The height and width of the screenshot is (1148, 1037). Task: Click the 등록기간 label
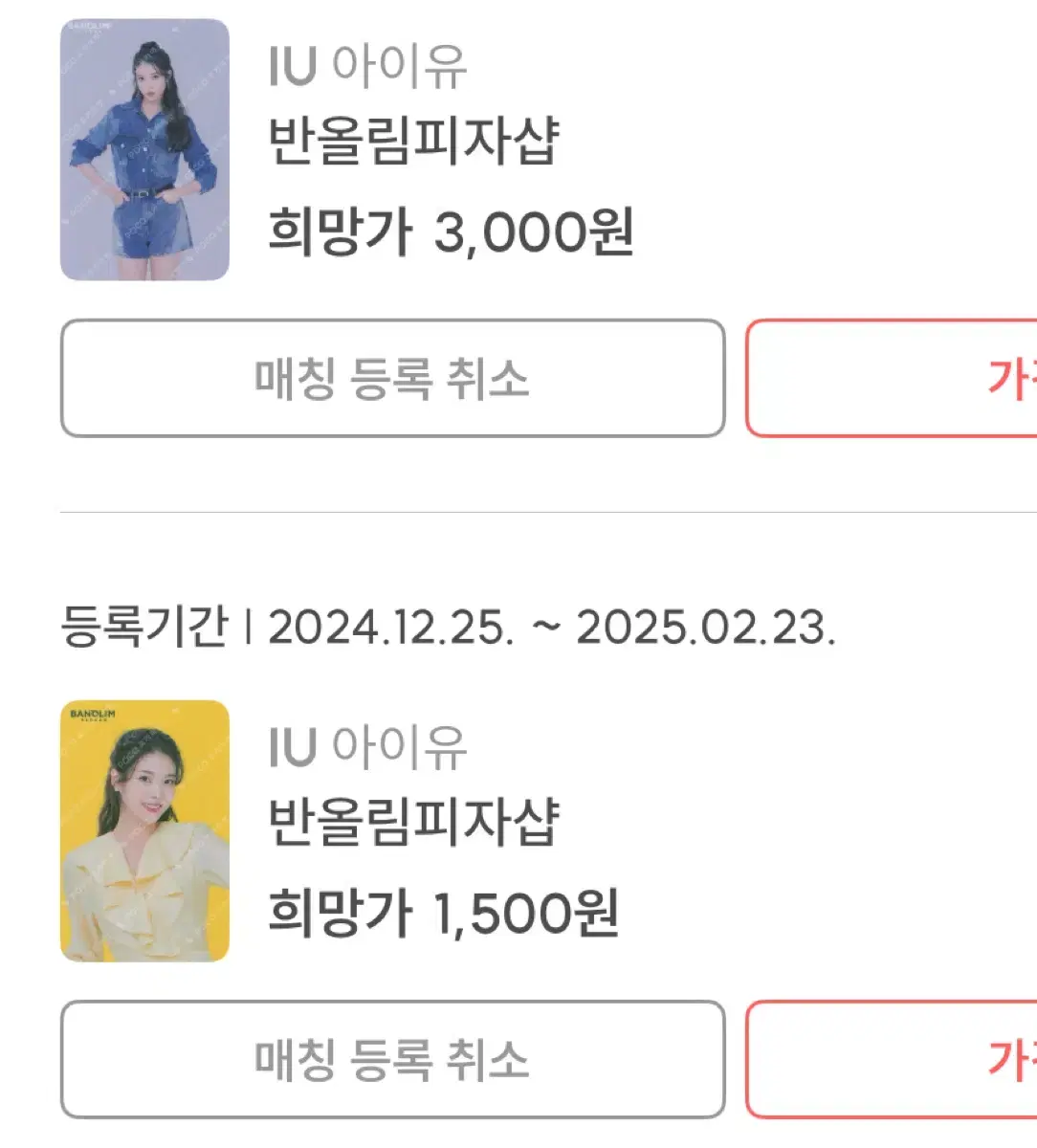point(144,627)
